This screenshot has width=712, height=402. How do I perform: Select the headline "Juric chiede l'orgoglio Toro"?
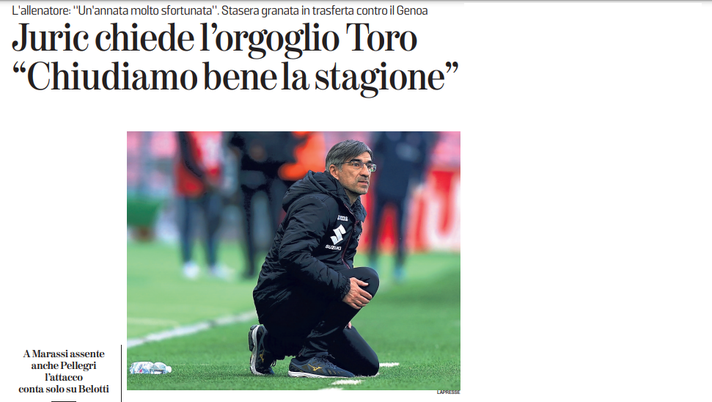click(x=214, y=39)
